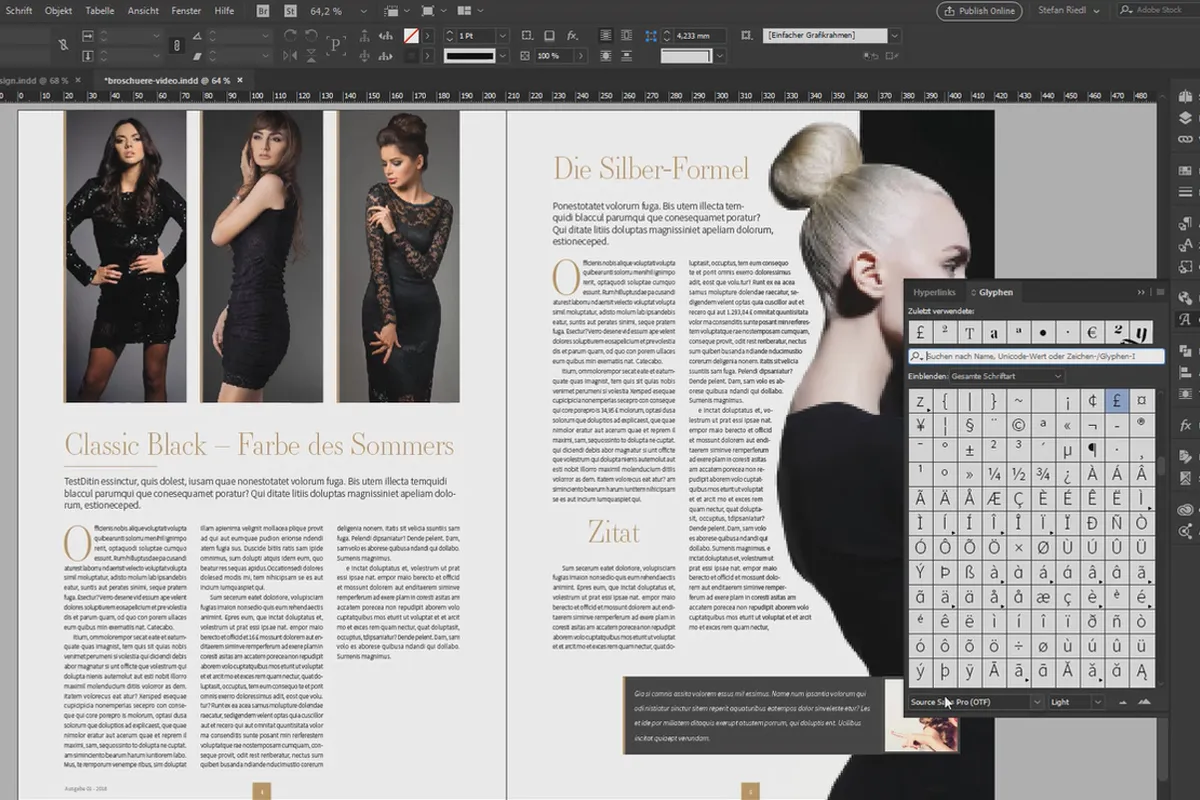
Task: Open the Glyphs panel icon in right dock
Action: tap(1186, 320)
